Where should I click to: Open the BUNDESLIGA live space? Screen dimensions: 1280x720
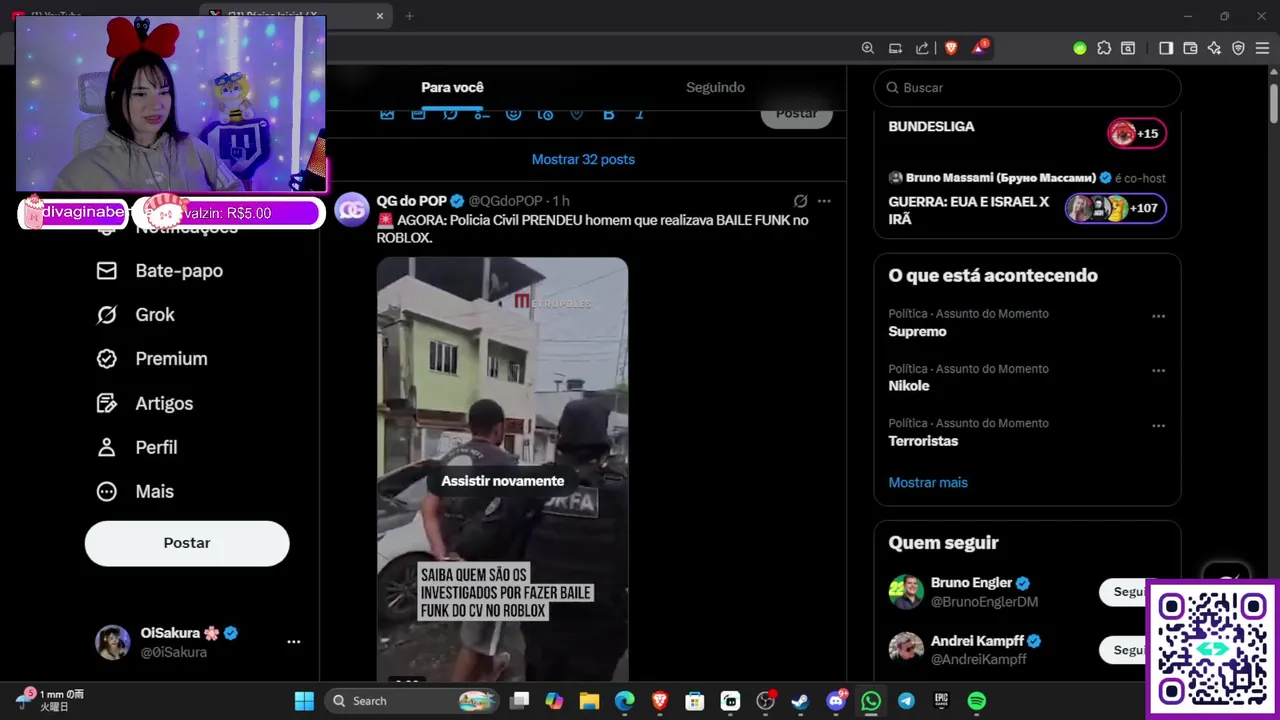coord(1027,130)
